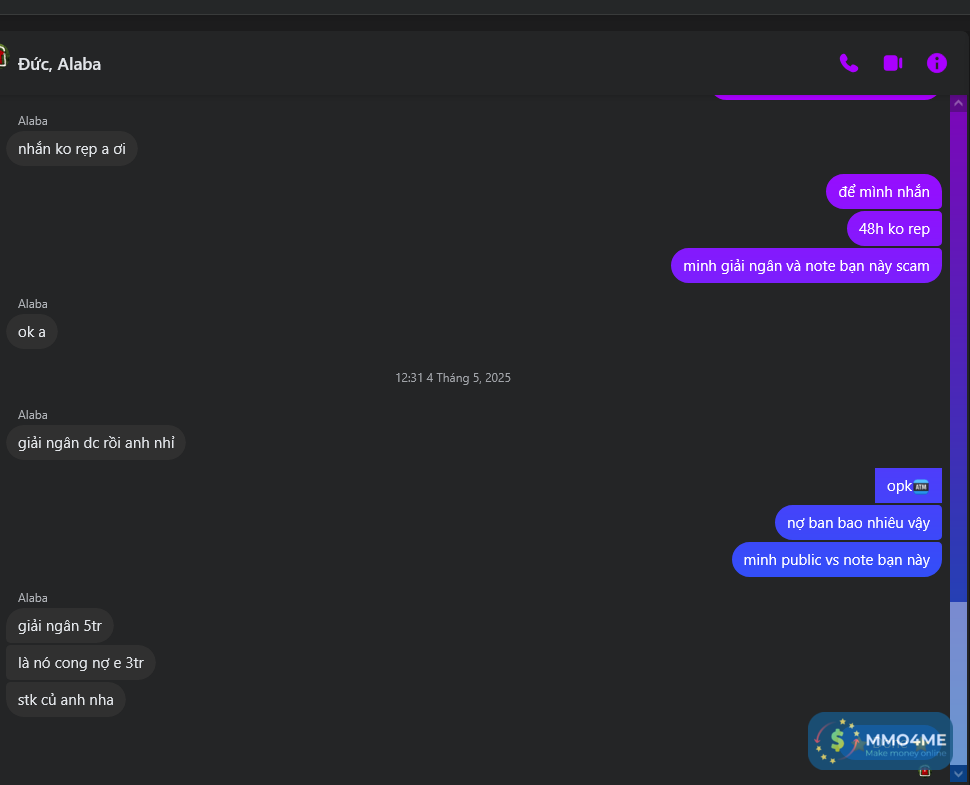Select message 'giải ngân dc rồi anh nhỉ'
The image size is (970, 785).
pos(96,443)
